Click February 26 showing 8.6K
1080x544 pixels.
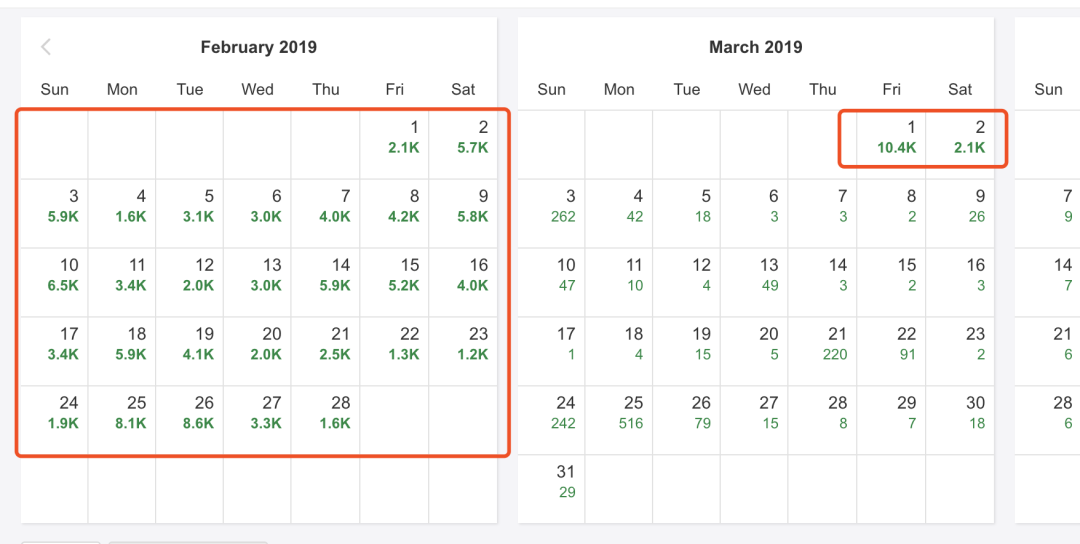coord(190,413)
